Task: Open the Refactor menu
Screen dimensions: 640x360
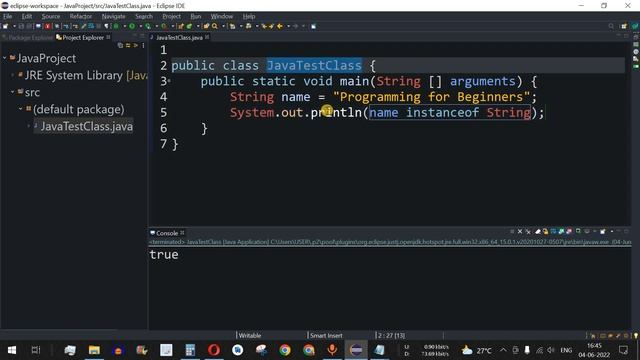Action: pyautogui.click(x=80, y=16)
